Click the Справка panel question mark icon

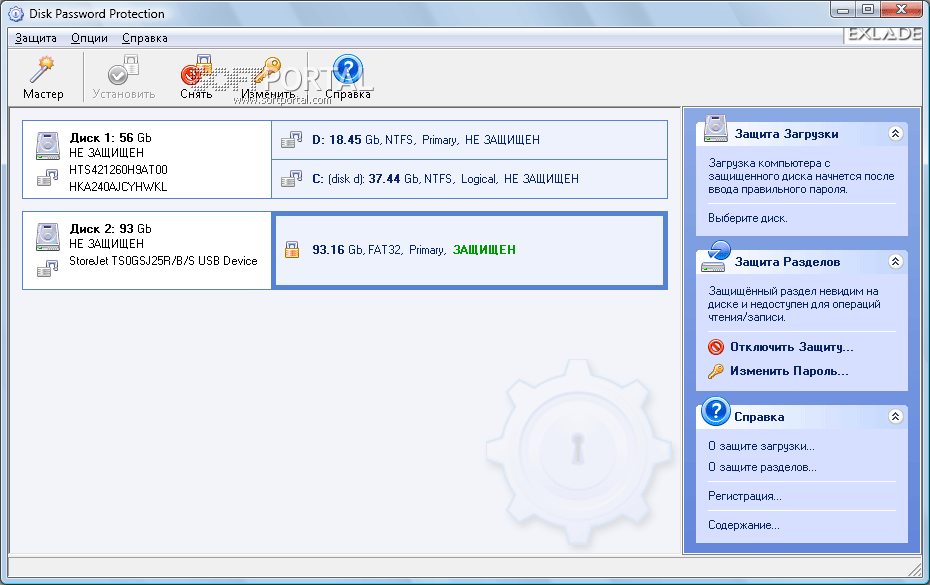point(716,411)
